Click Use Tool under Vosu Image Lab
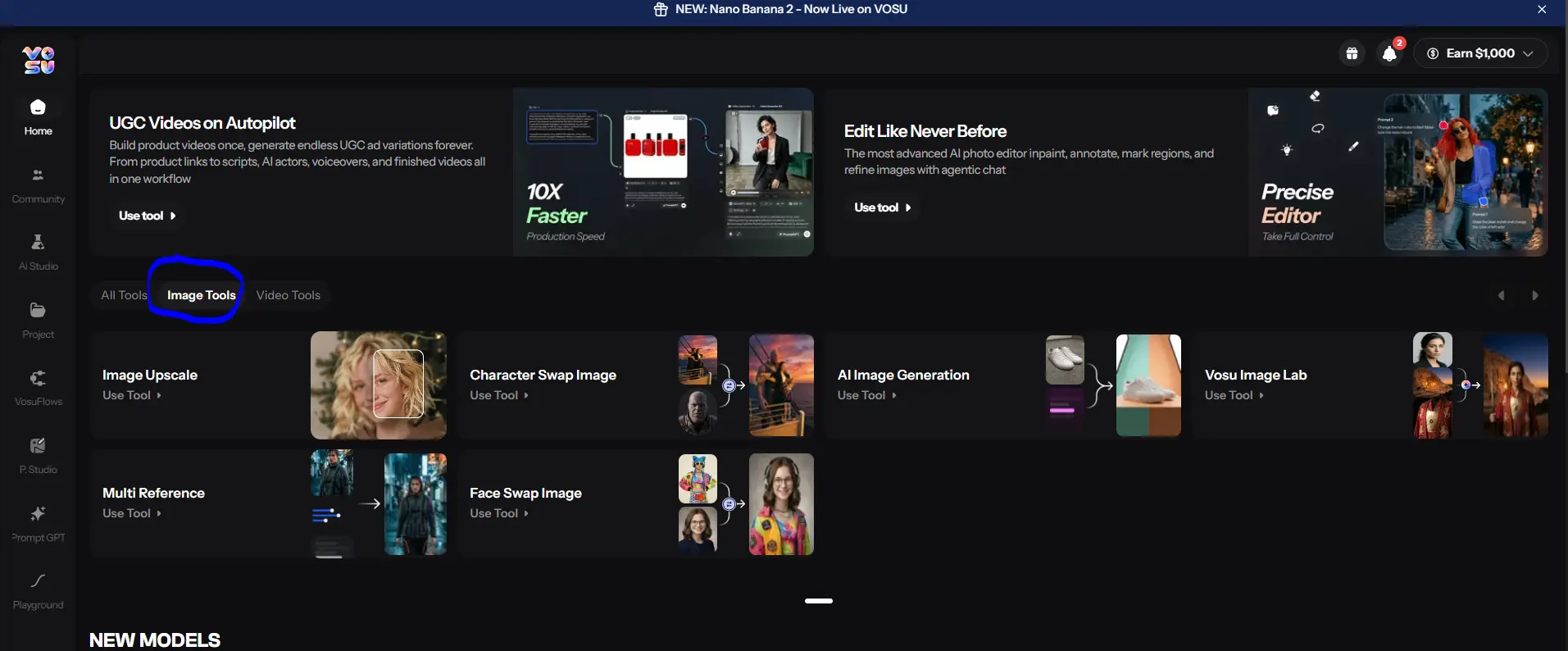1568x651 pixels. click(x=1234, y=395)
